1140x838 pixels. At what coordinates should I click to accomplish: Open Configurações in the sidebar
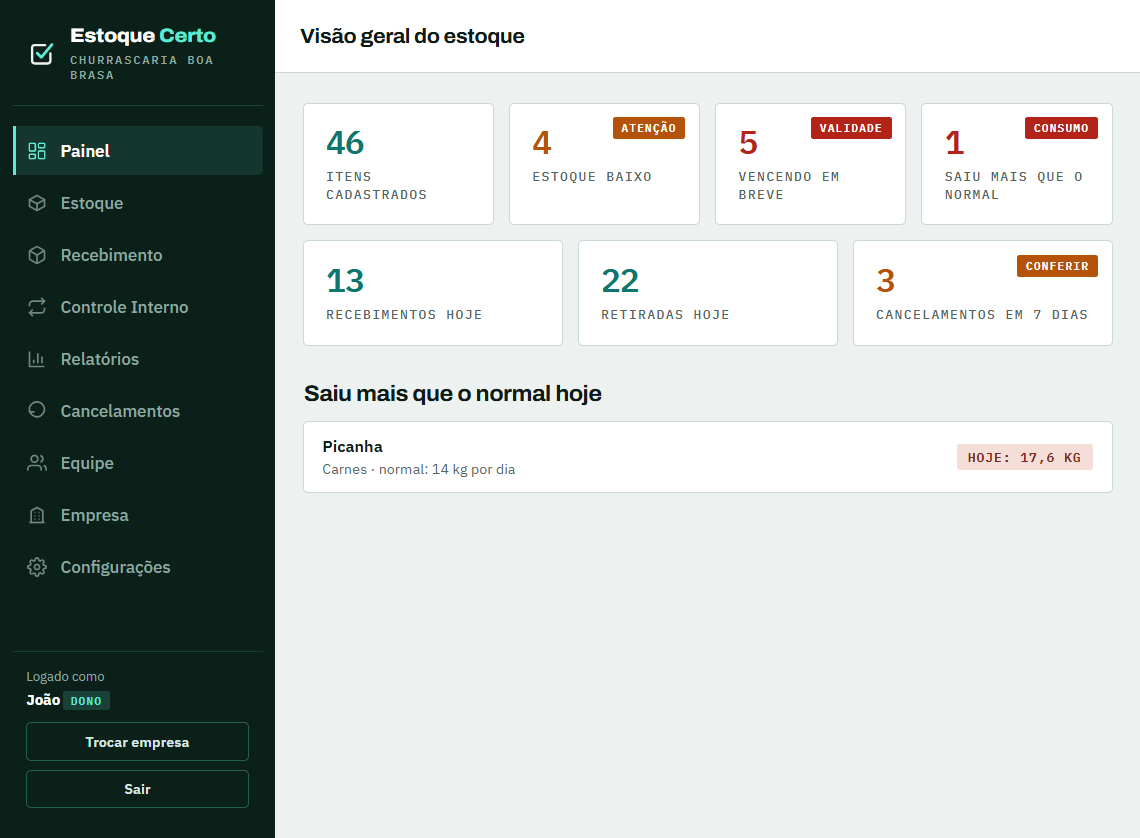pos(138,567)
